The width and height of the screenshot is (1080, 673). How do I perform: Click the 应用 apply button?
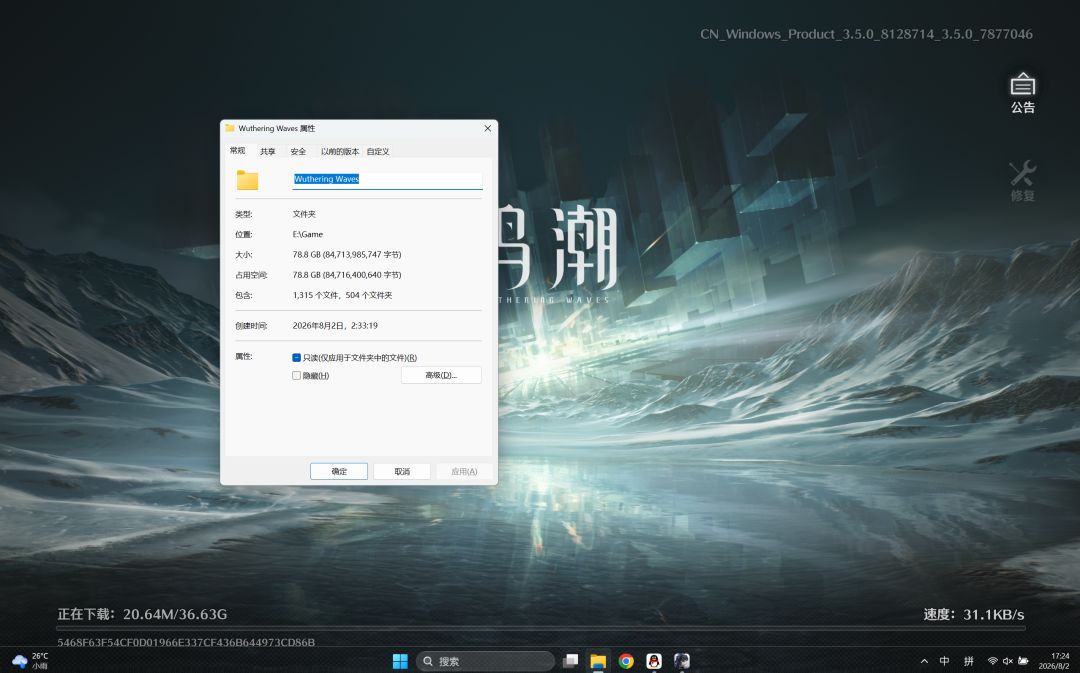tap(464, 471)
